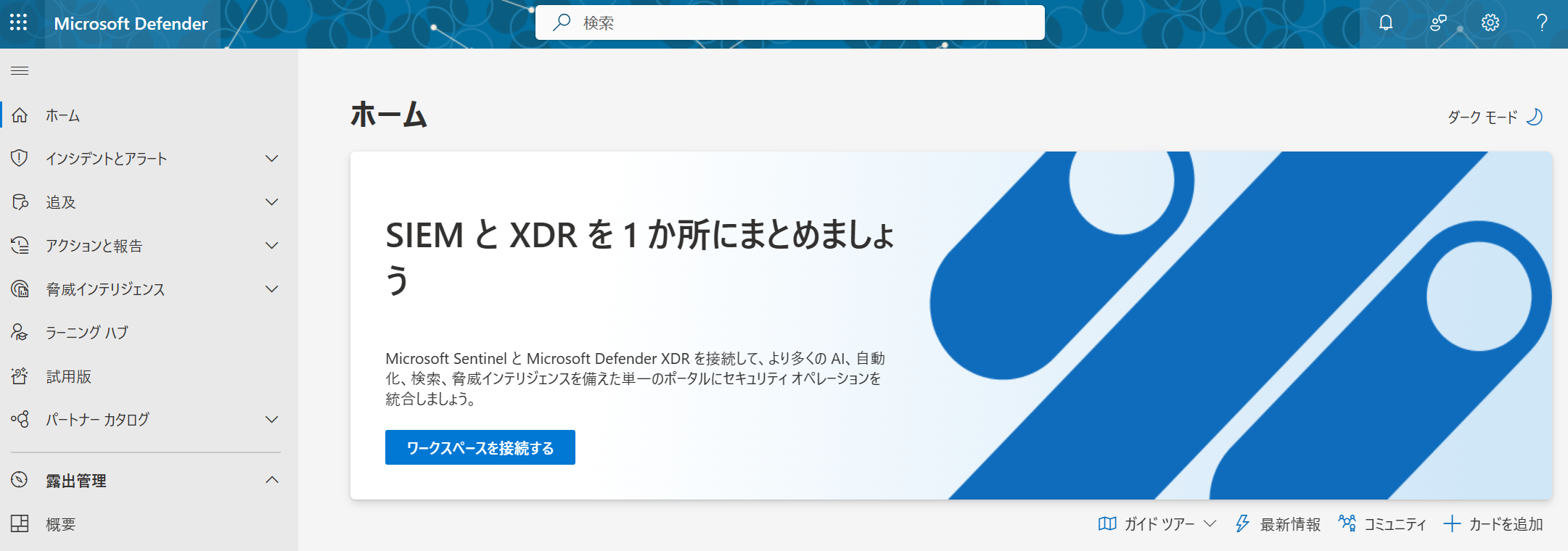
Task: Open the ガイド ツアー button
Action: coord(1157,523)
